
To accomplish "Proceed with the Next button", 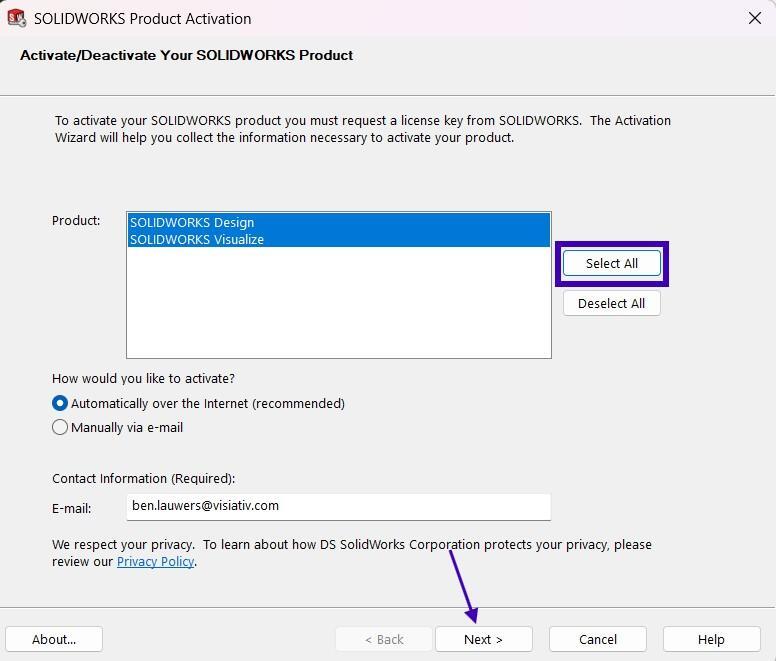I will [484, 639].
